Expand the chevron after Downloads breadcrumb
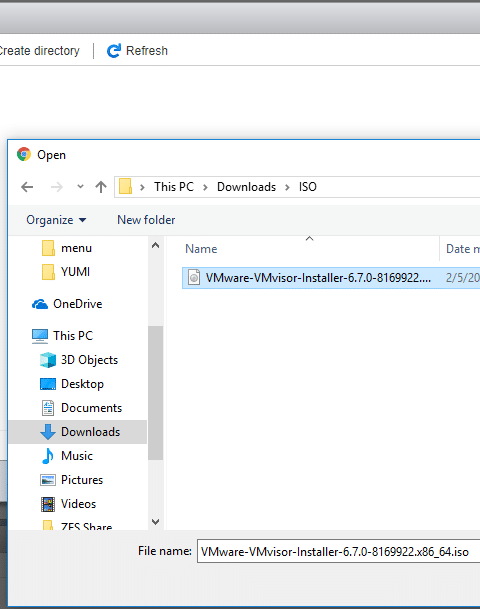 (287, 187)
